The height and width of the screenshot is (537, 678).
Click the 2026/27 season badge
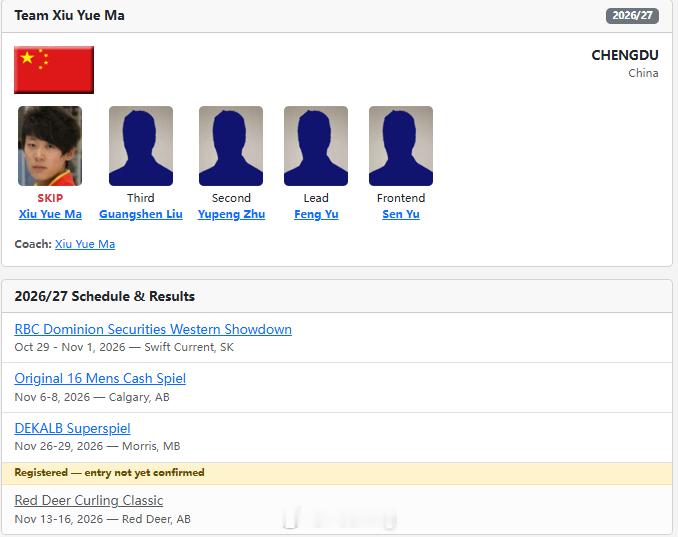pos(632,16)
